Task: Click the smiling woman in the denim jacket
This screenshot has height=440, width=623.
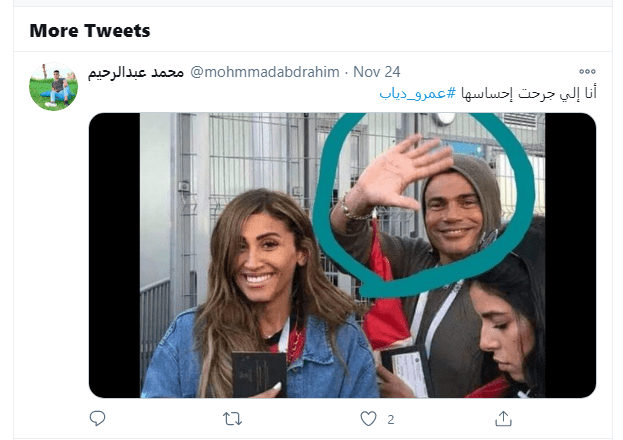Action: point(258,294)
